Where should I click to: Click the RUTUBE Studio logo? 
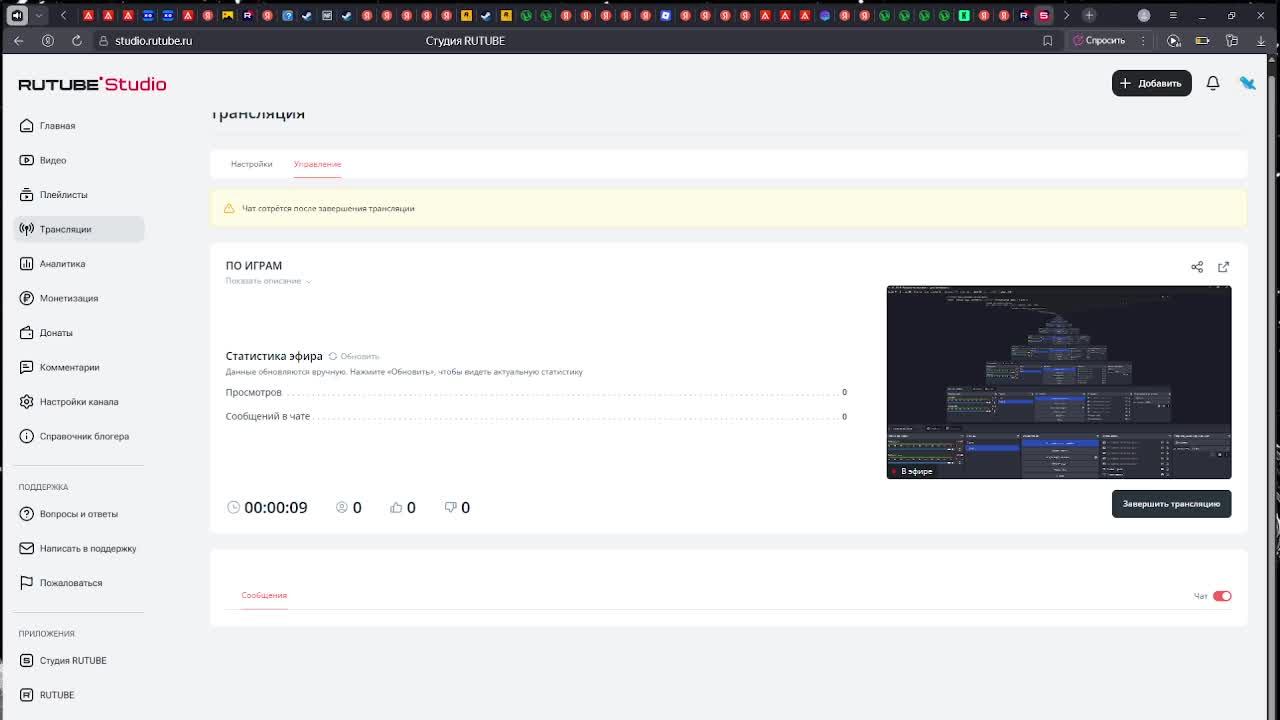pos(92,84)
